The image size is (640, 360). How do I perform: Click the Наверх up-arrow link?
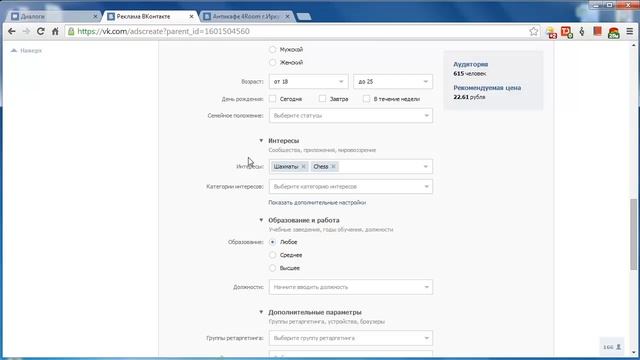point(27,51)
